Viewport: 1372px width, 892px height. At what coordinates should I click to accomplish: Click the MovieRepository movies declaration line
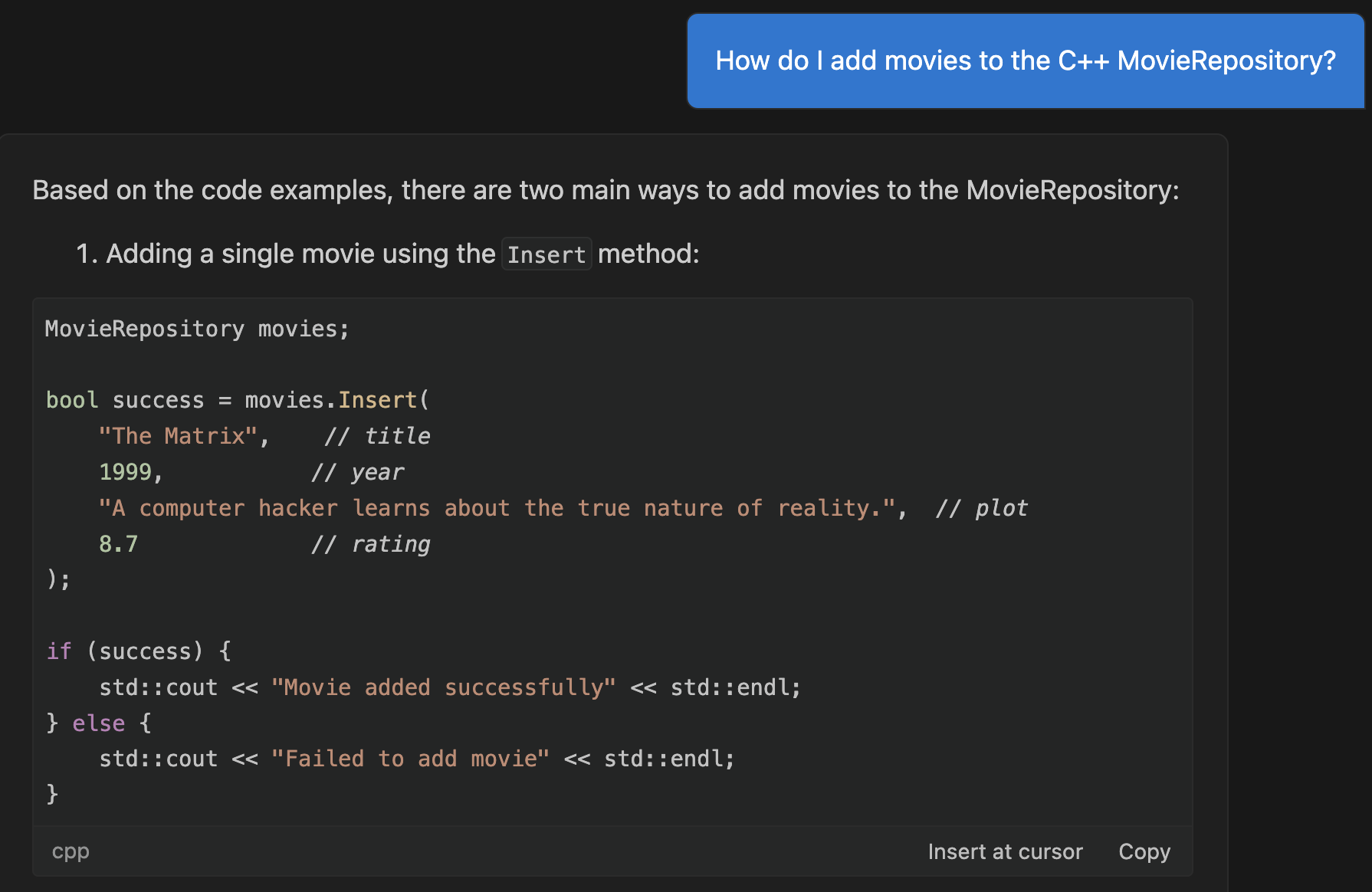(x=196, y=328)
